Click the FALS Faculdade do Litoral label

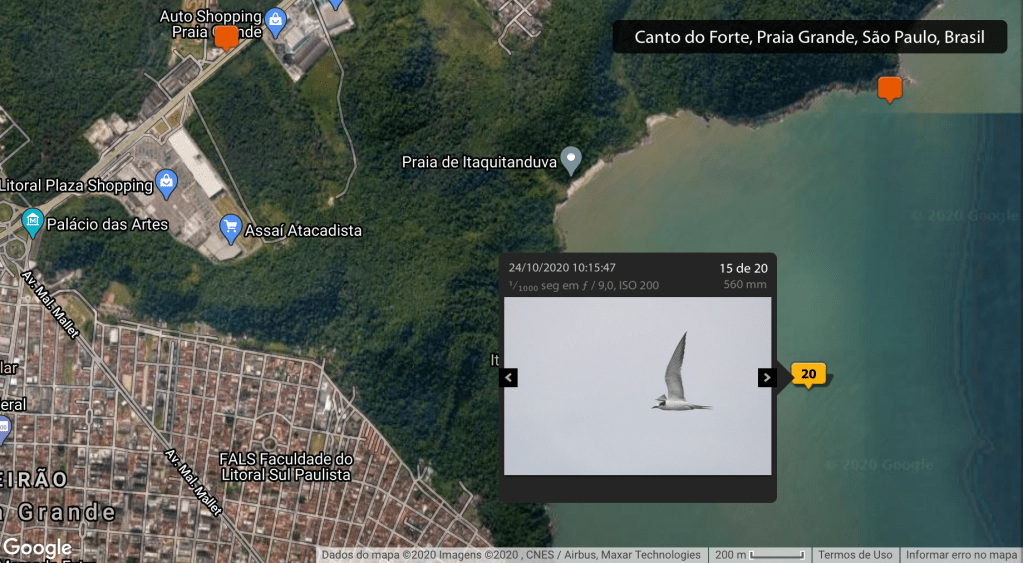pyautogui.click(x=285, y=467)
